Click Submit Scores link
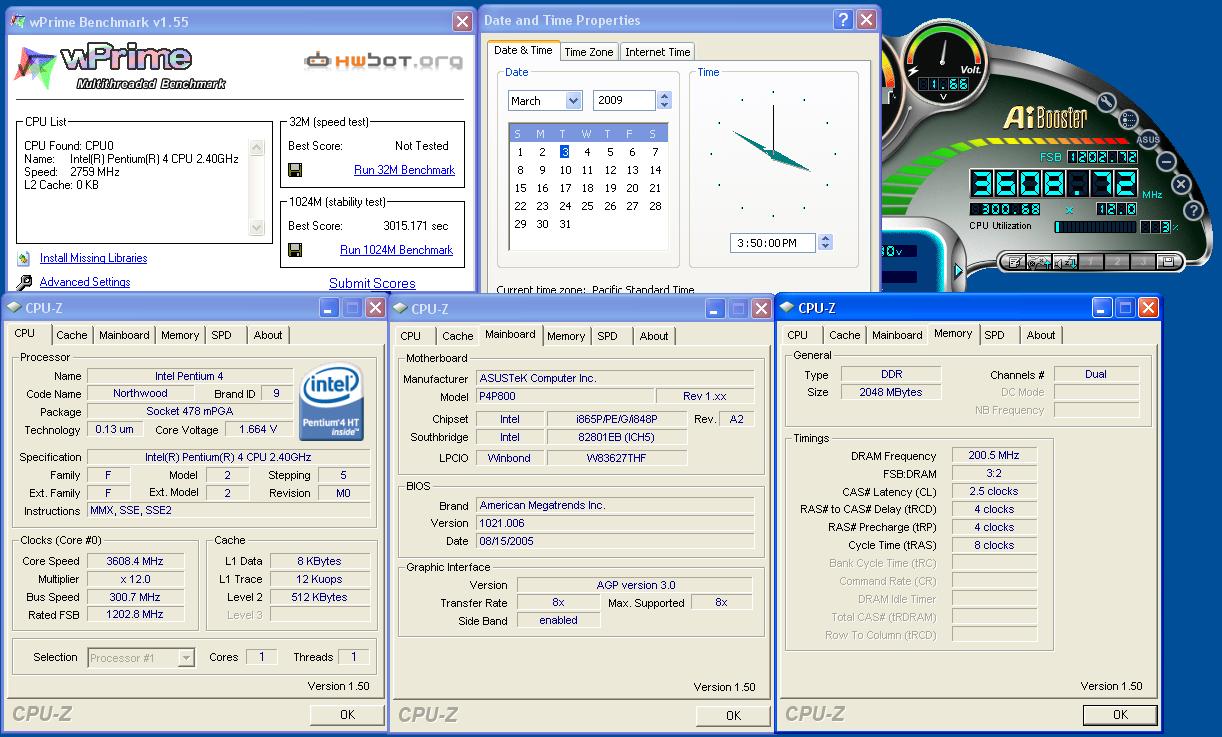Viewport: 1222px width, 737px height. (x=372, y=283)
